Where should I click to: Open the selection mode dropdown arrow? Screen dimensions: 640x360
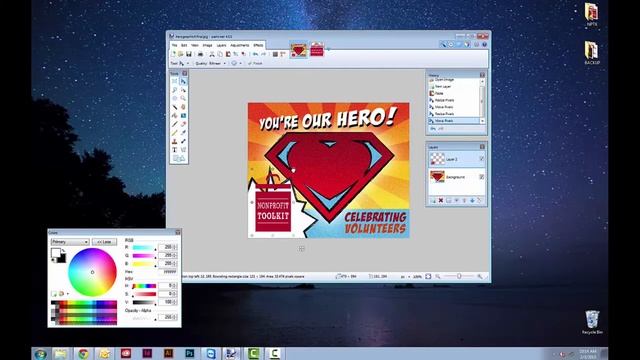(x=240, y=63)
